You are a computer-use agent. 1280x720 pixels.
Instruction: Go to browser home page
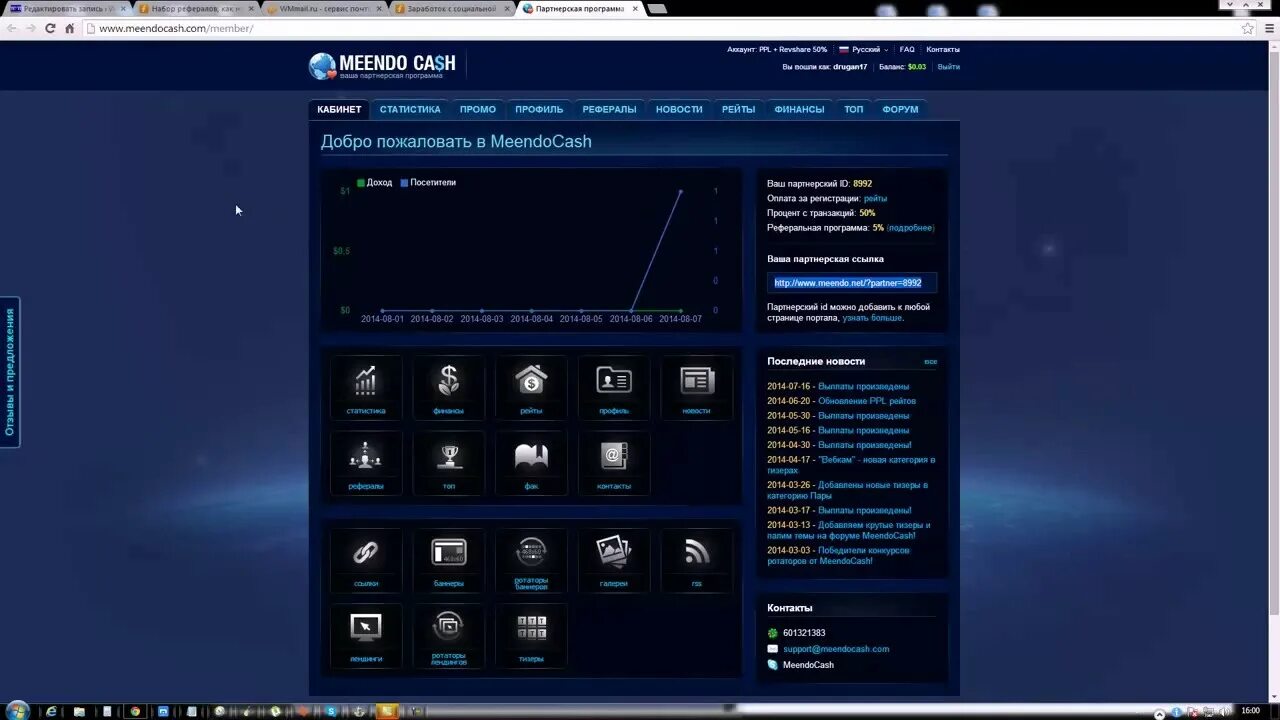pyautogui.click(x=69, y=28)
